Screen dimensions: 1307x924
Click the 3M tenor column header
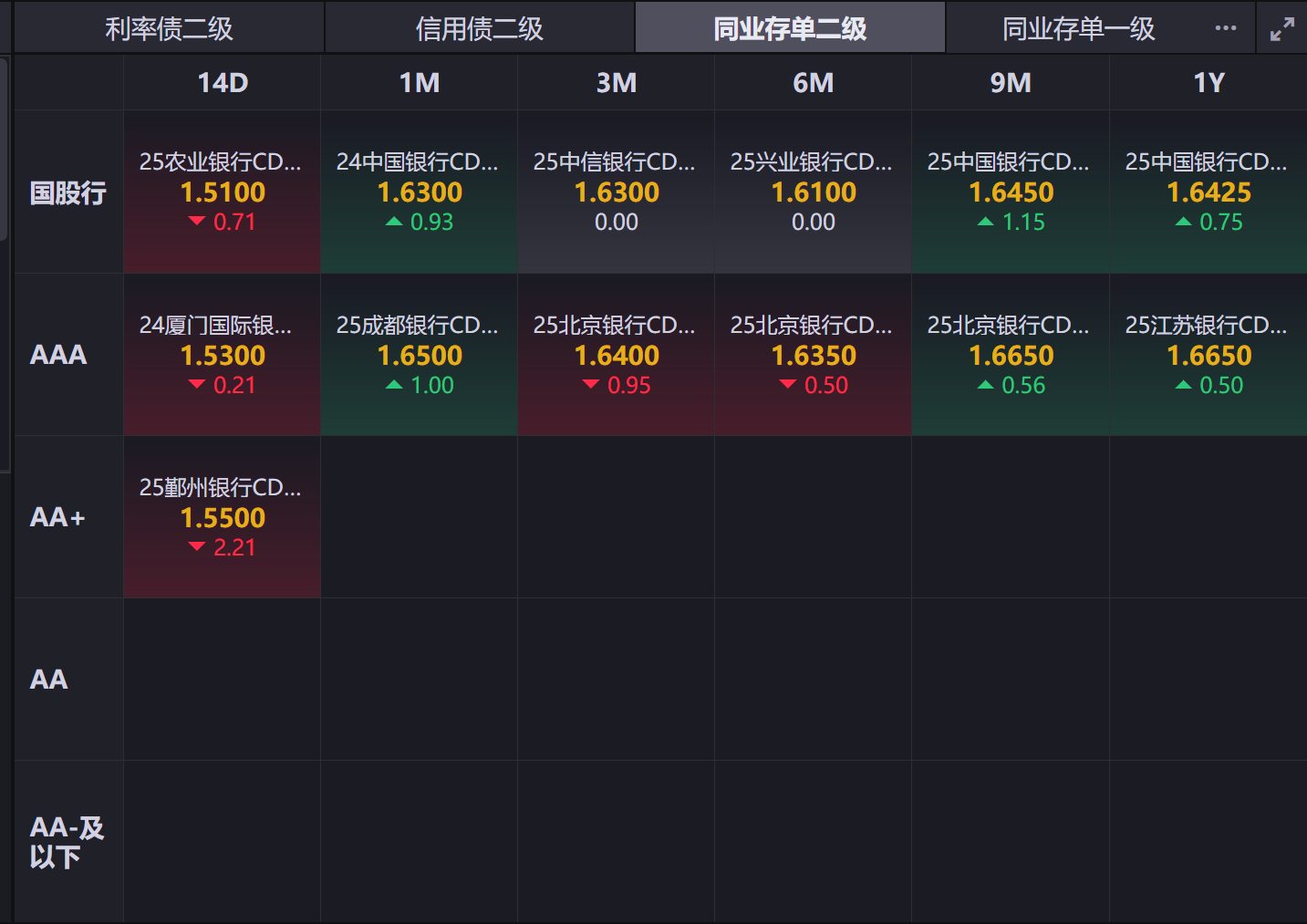click(x=617, y=83)
